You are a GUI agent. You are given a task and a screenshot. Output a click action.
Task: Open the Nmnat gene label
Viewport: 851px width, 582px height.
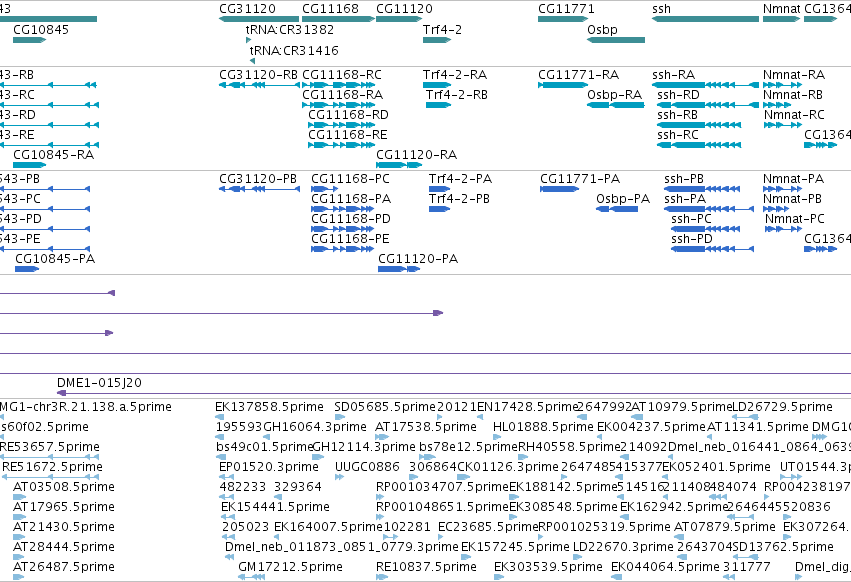pos(781,9)
